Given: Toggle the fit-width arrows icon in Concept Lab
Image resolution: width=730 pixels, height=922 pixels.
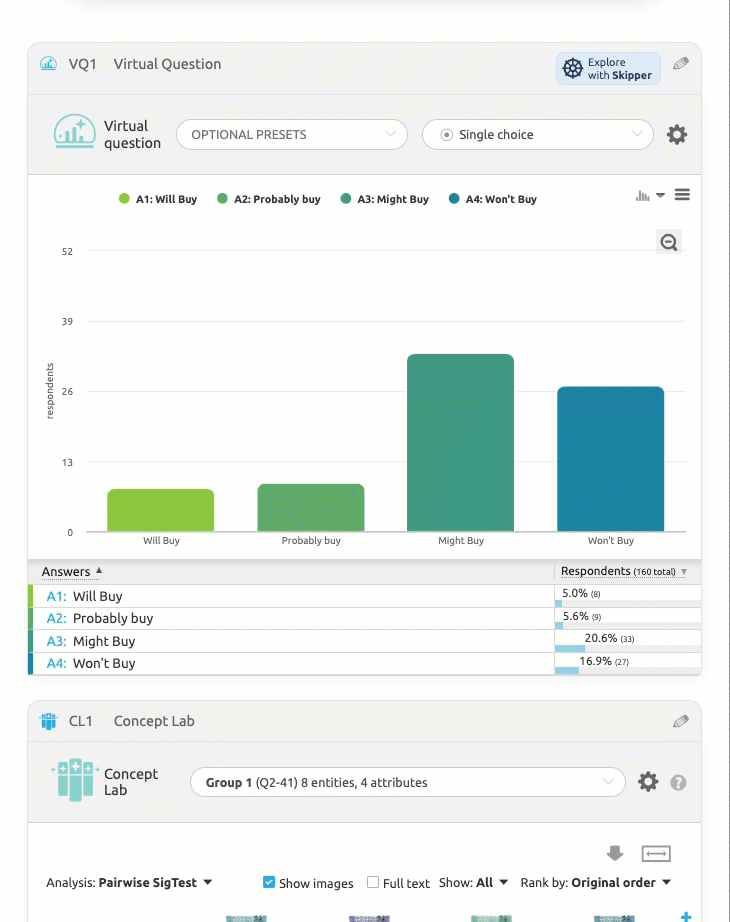Looking at the screenshot, I should point(656,853).
